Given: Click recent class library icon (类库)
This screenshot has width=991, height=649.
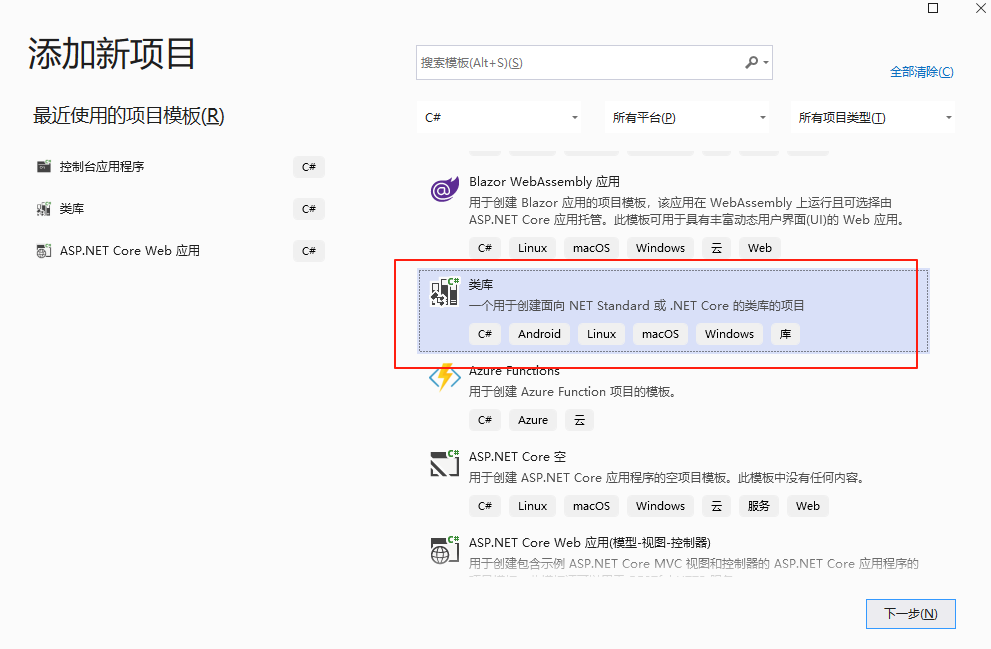Looking at the screenshot, I should [x=44, y=209].
